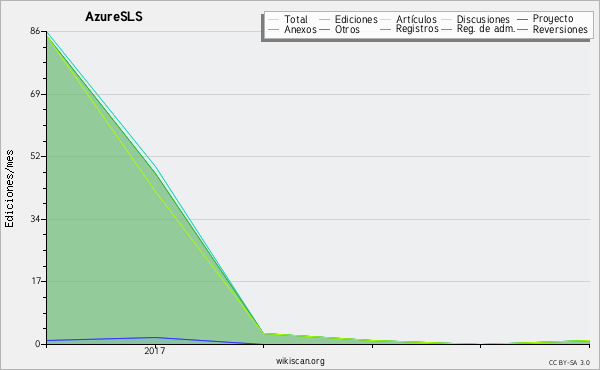Click the 69 y-axis value
This screenshot has height=370, width=600.
point(35,94)
